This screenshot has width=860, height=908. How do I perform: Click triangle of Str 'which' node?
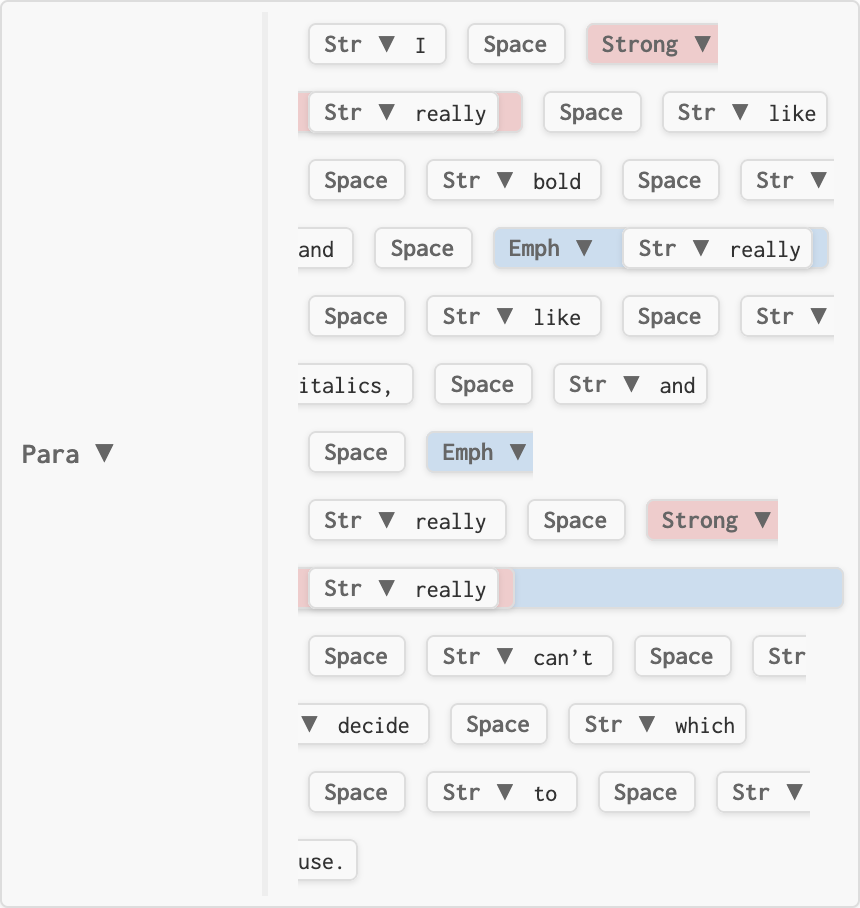tap(647, 724)
